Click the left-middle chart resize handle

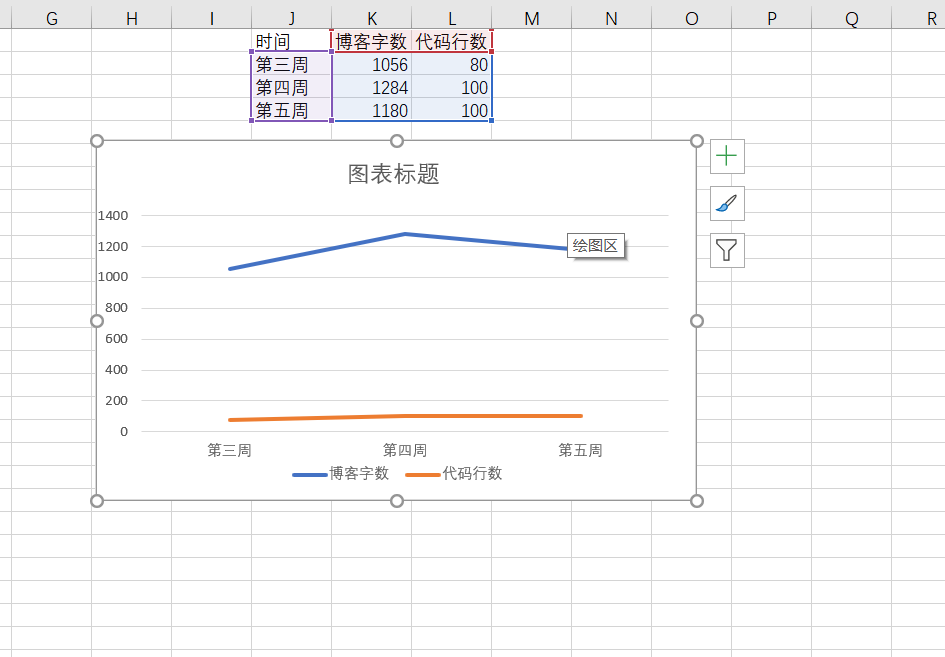tap(96, 321)
